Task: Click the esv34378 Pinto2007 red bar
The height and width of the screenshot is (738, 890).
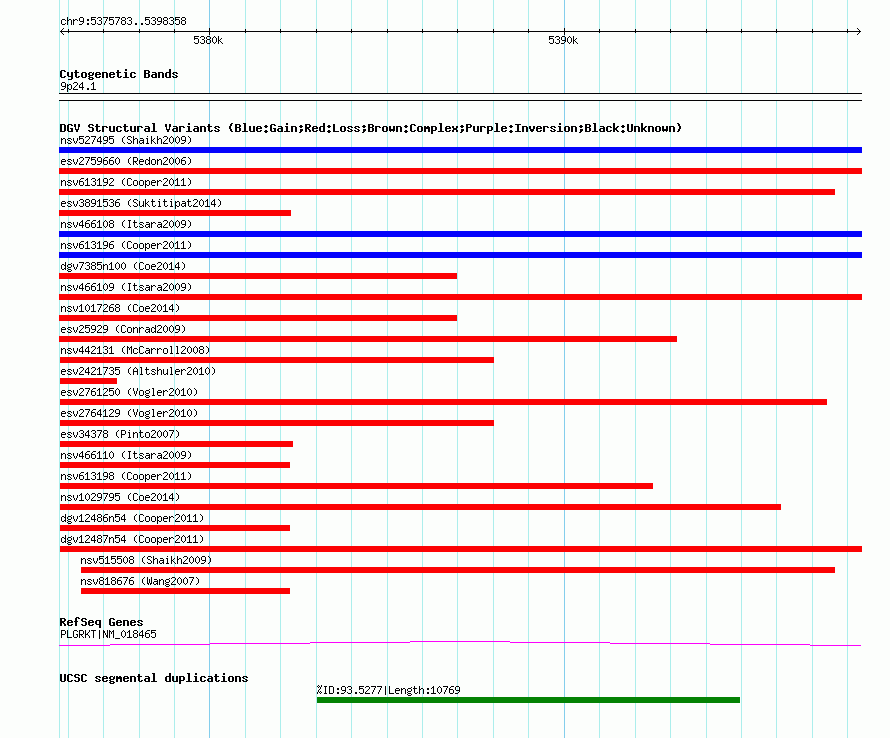Action: coord(176,444)
